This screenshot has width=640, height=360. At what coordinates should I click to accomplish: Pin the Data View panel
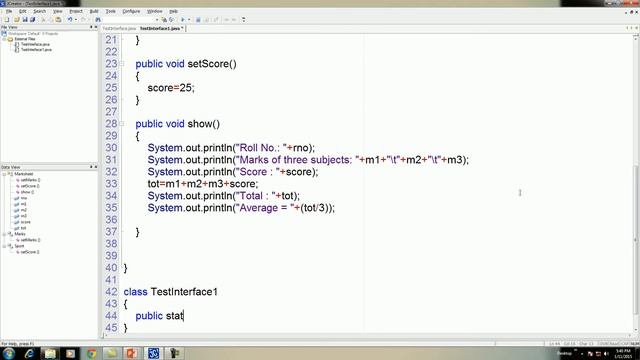coord(91,167)
